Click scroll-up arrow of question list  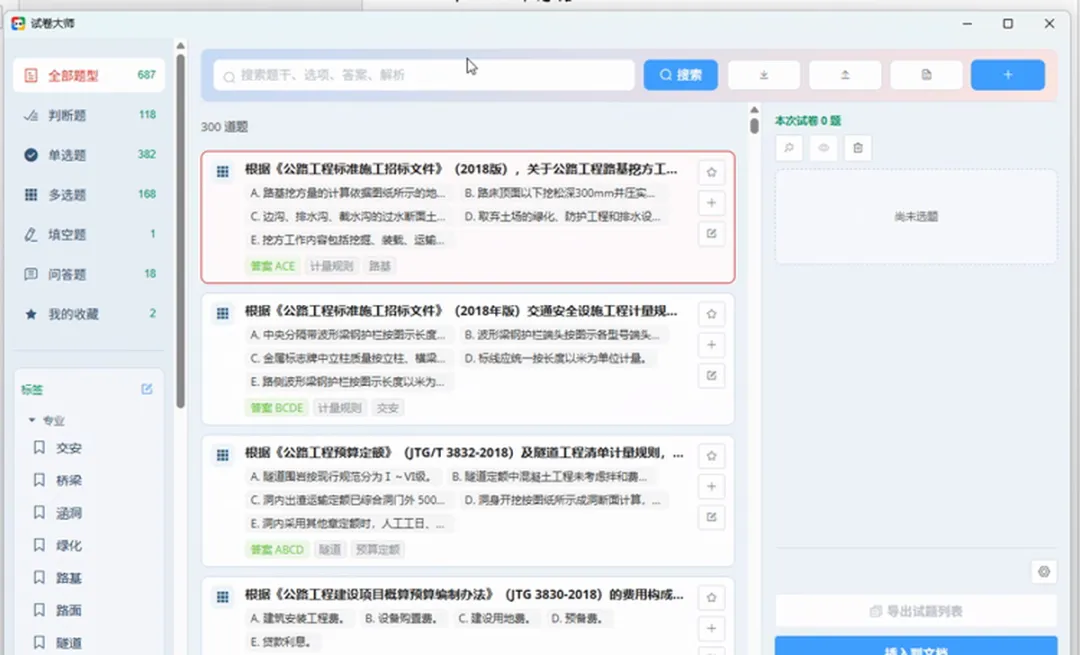pos(754,110)
